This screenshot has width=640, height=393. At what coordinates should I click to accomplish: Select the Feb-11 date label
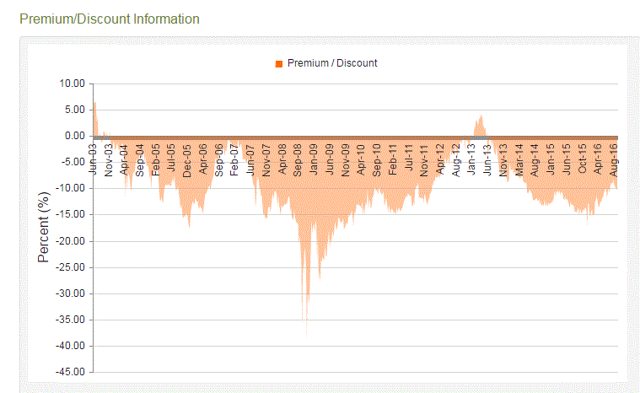click(x=392, y=160)
